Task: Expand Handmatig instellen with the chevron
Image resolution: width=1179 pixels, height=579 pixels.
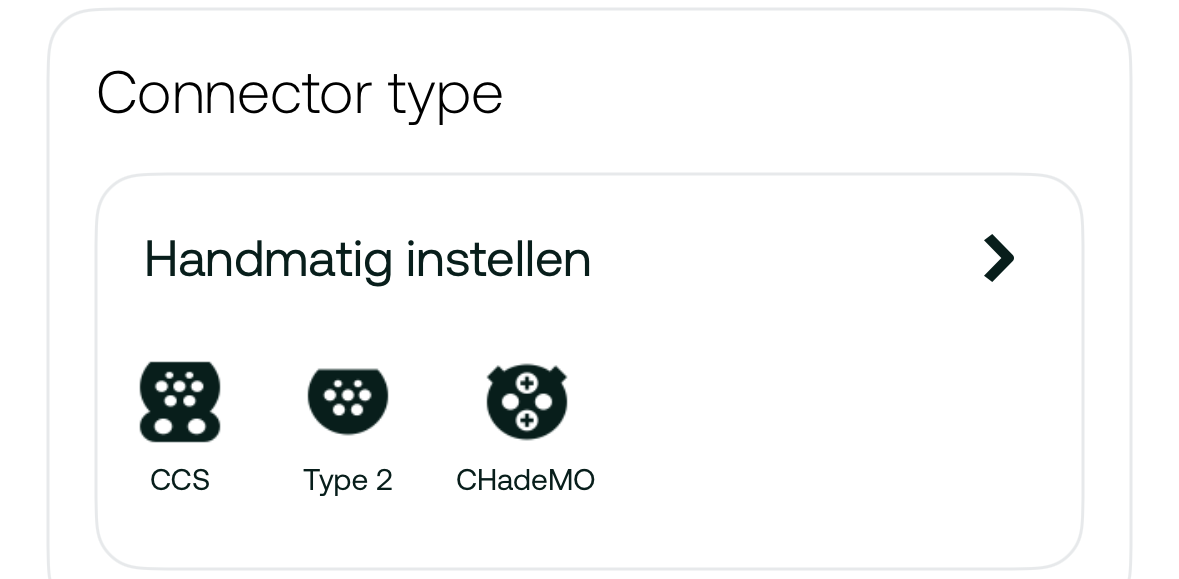Action: coord(999,259)
